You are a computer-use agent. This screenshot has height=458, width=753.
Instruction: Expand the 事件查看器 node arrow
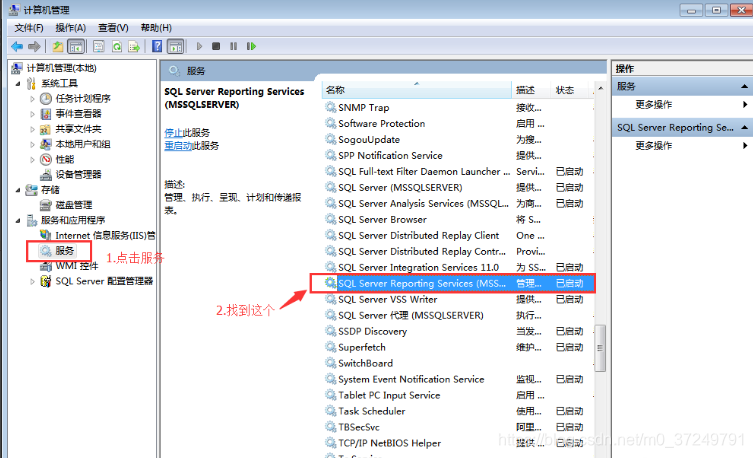pyautogui.click(x=32, y=114)
